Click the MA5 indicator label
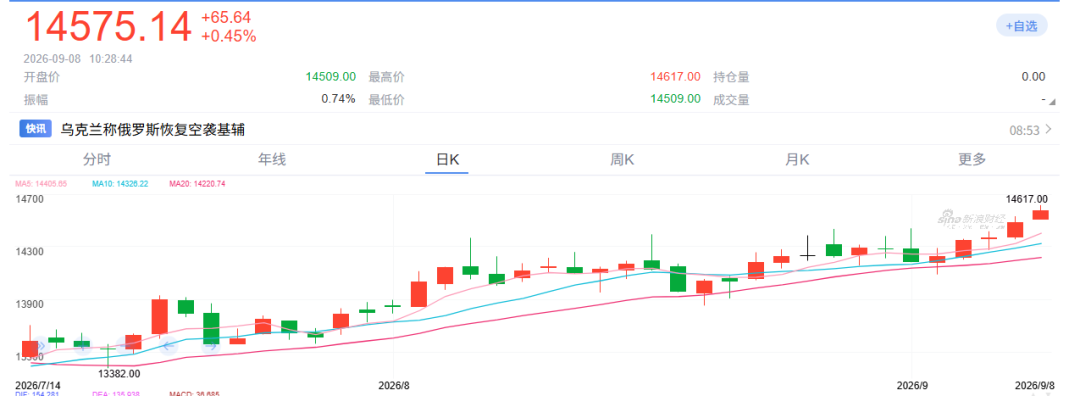The width and height of the screenshot is (1080, 396). (x=42, y=184)
